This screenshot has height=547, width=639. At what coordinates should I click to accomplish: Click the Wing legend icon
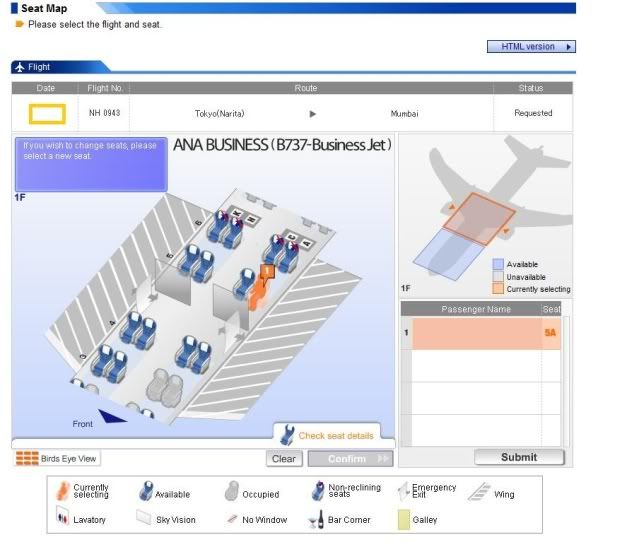(x=479, y=492)
